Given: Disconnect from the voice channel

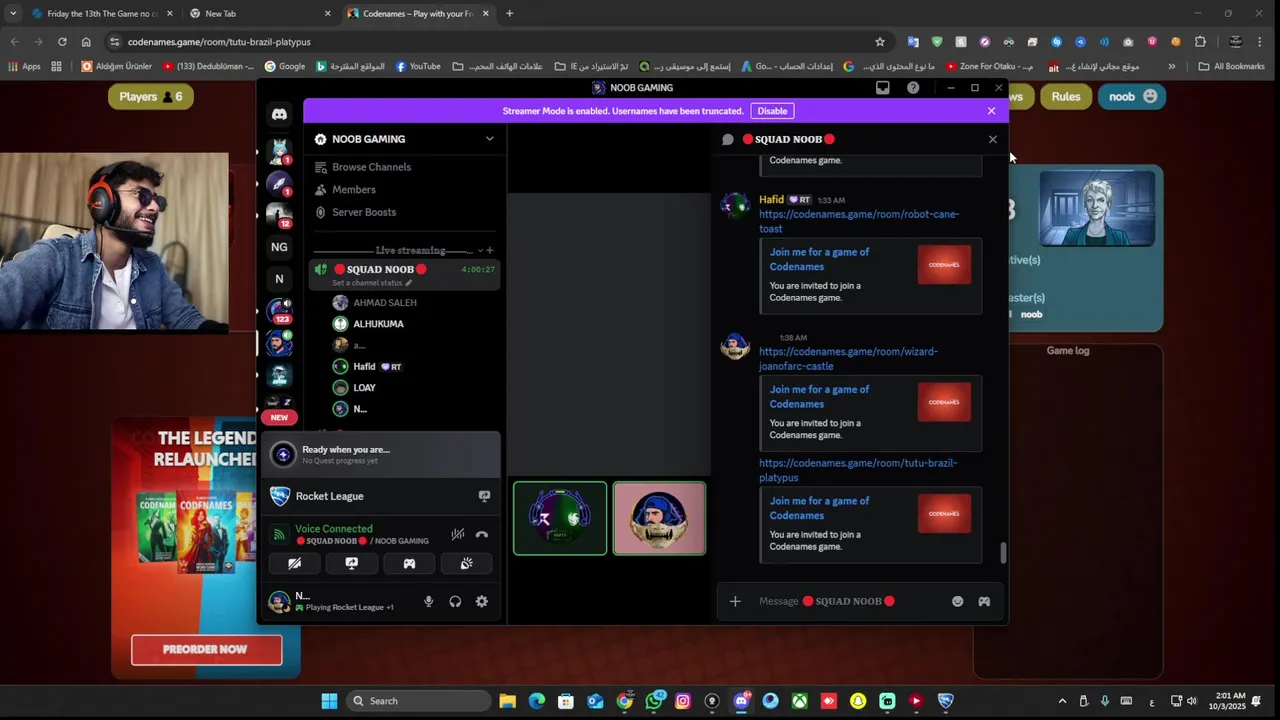Looking at the screenshot, I should [482, 535].
